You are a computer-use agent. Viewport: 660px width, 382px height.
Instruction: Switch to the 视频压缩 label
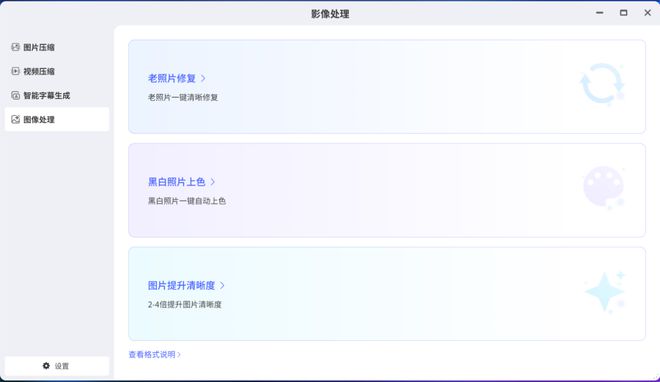click(39, 71)
